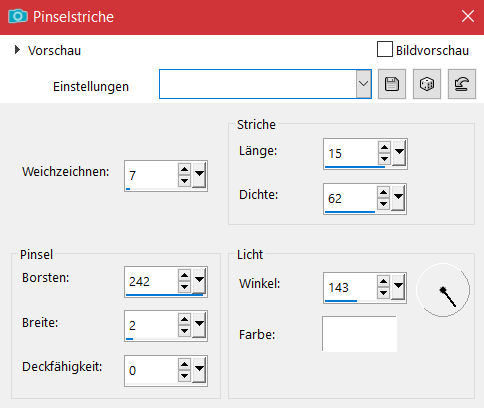This screenshot has height=408, width=484.
Task: Expand the Vorschau preview section
Action: click(x=17, y=50)
